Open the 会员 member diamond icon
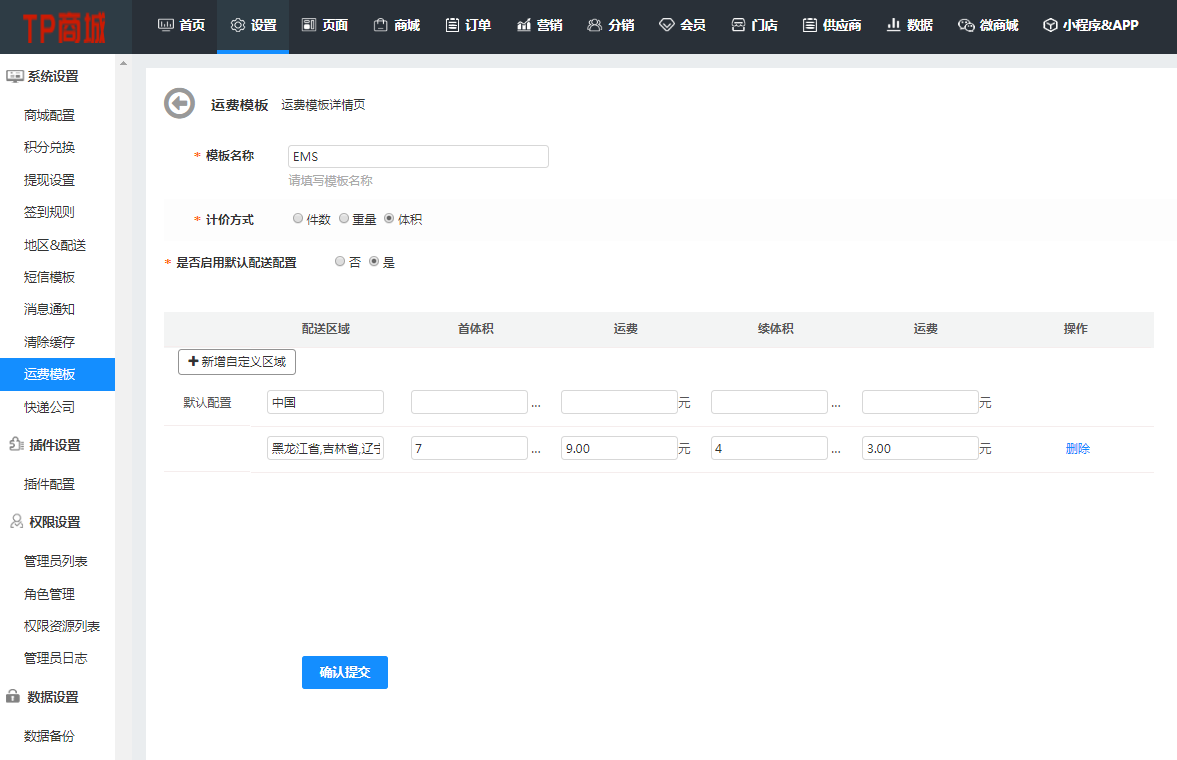1177x760 pixels. tap(667, 25)
